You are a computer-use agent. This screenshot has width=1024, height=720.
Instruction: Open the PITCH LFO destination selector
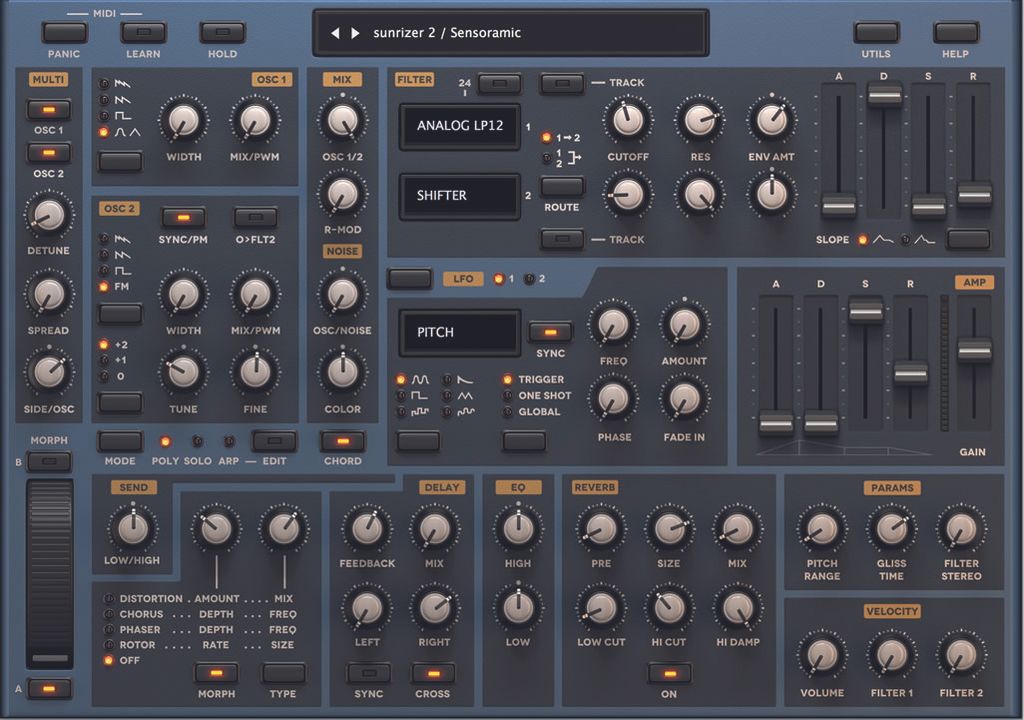458,331
